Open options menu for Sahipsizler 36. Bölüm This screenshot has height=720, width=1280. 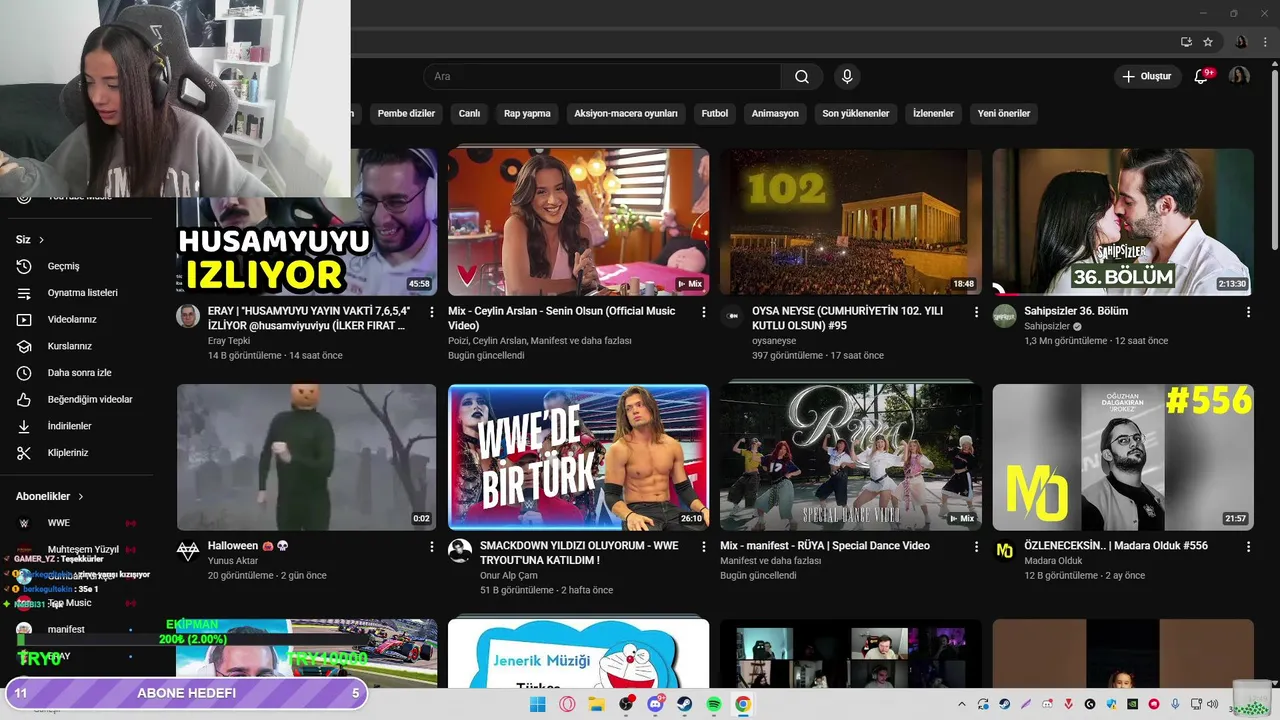click(1248, 312)
